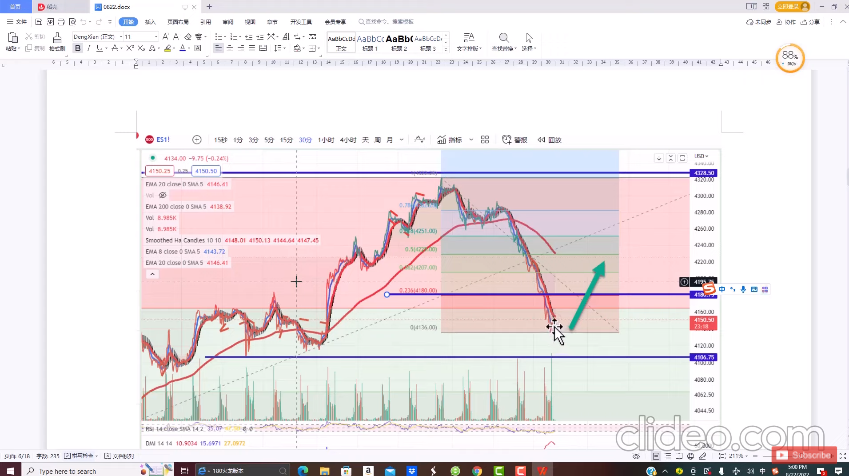Open the font name combo box

click(x=95, y=36)
